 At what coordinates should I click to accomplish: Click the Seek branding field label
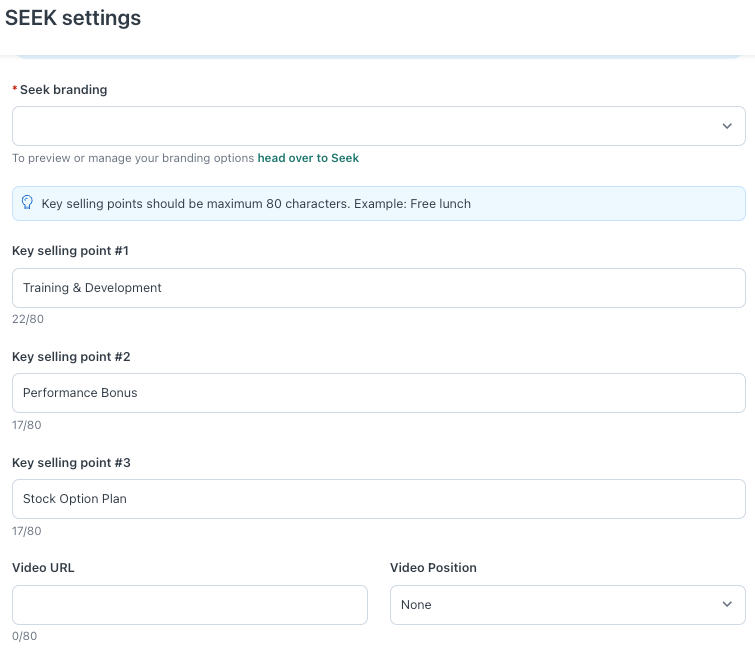click(63, 90)
